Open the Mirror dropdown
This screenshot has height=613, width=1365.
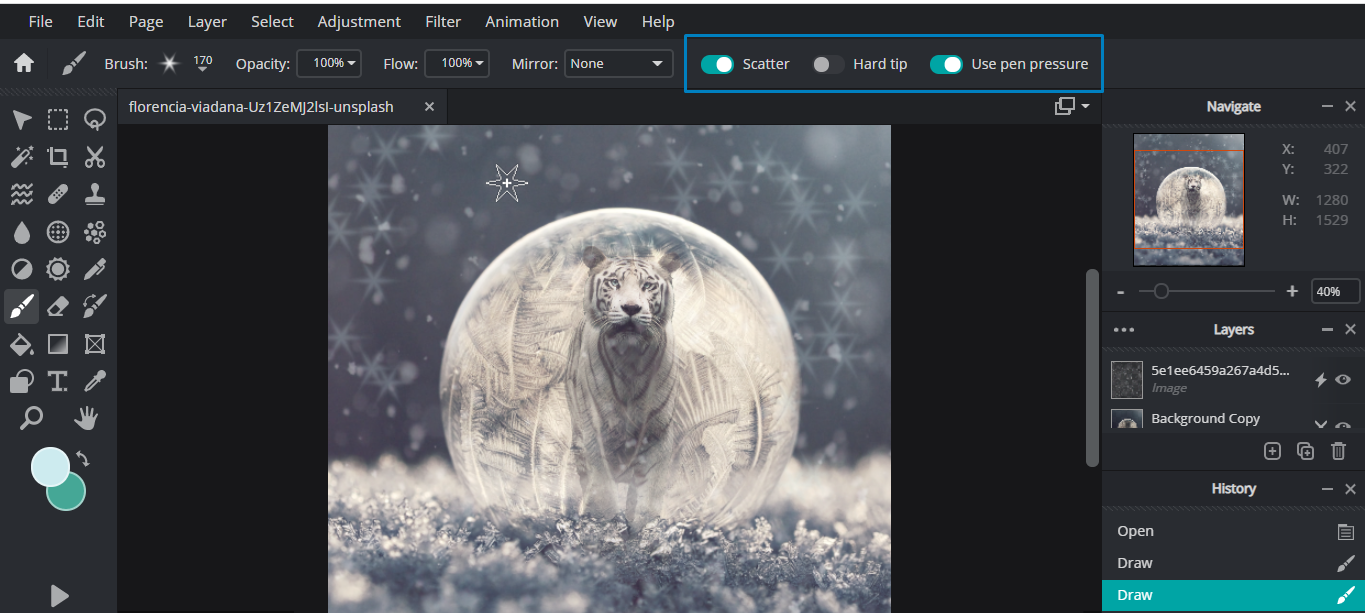(x=618, y=63)
